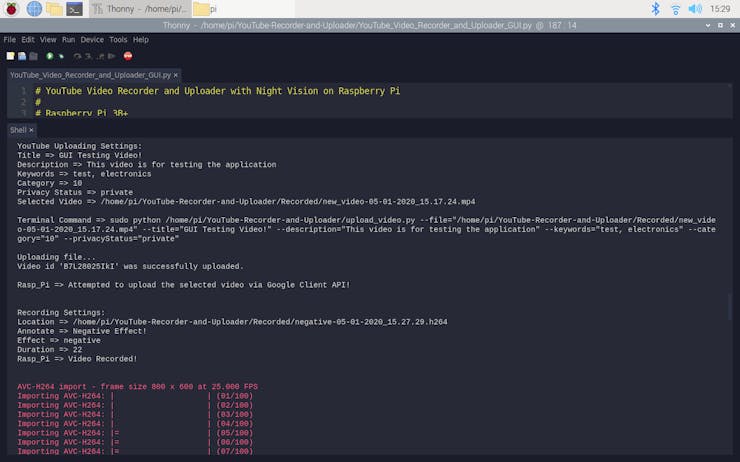The height and width of the screenshot is (462, 740).
Task: Open the Device menu
Action: pyautogui.click(x=92, y=40)
